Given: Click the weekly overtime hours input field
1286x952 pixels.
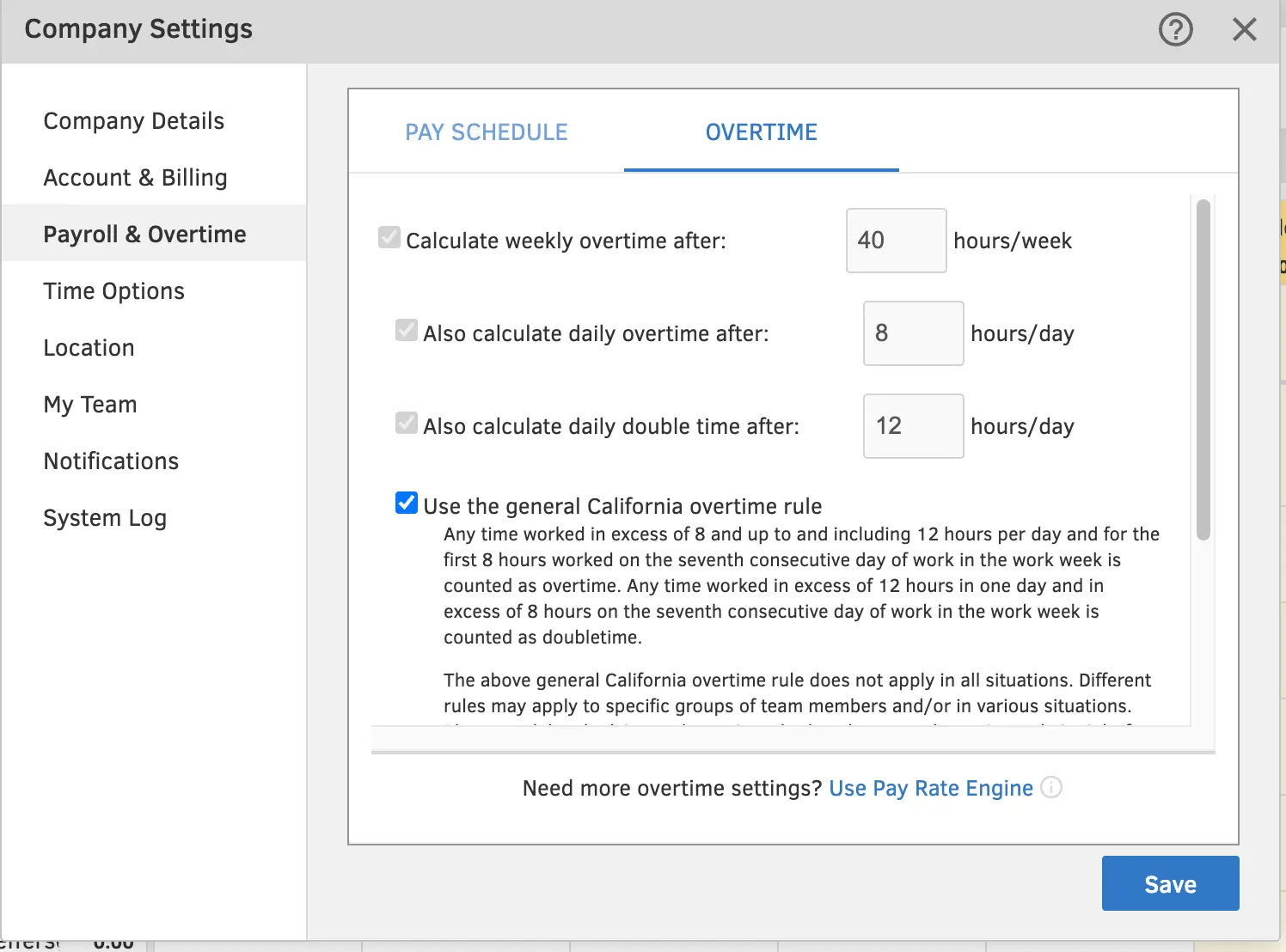Looking at the screenshot, I should 896,241.
